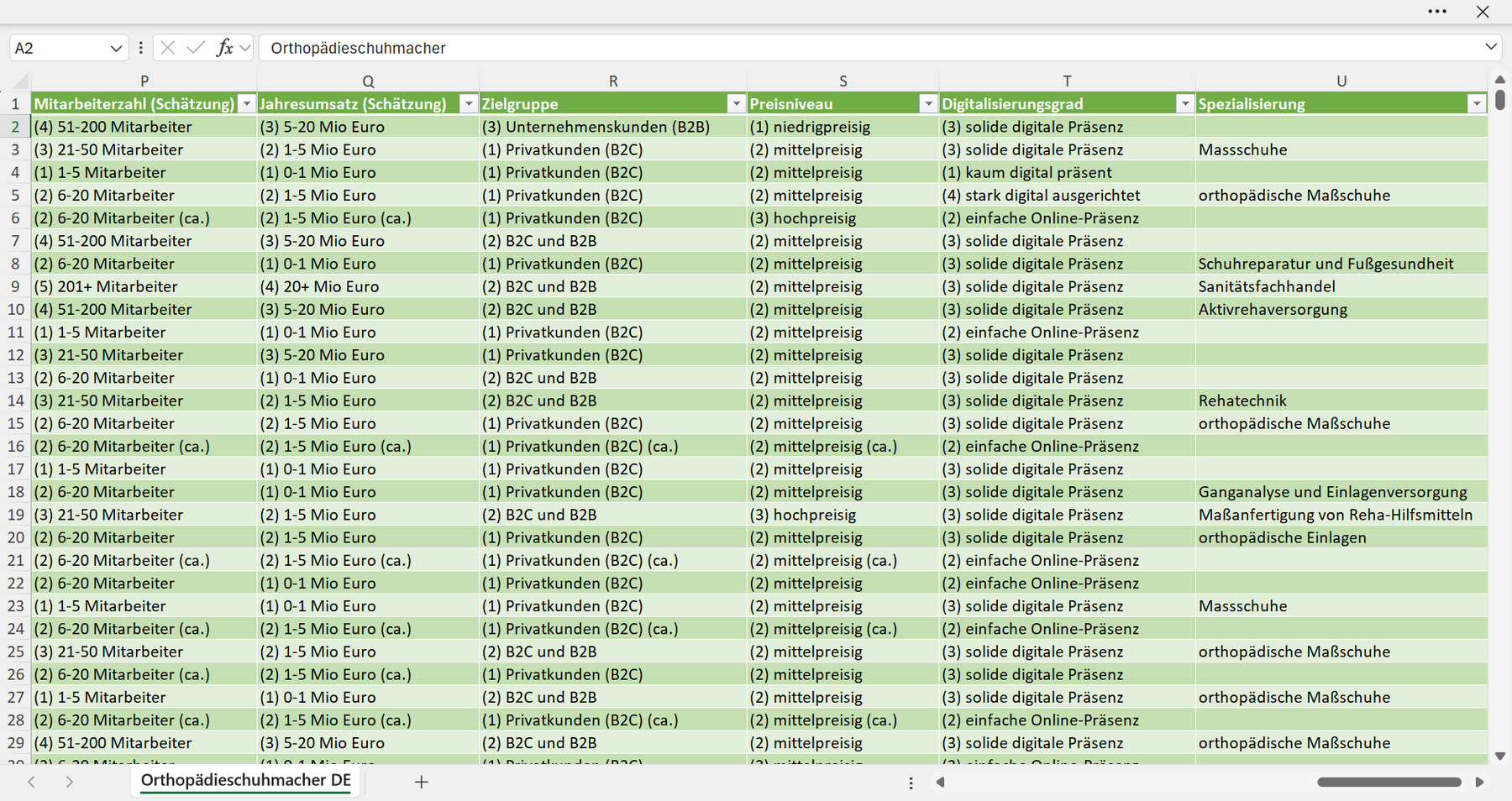1512x801 pixels.
Task: Select cell '(3) Unternehmenskunden (B2B)'
Action: [x=613, y=127]
